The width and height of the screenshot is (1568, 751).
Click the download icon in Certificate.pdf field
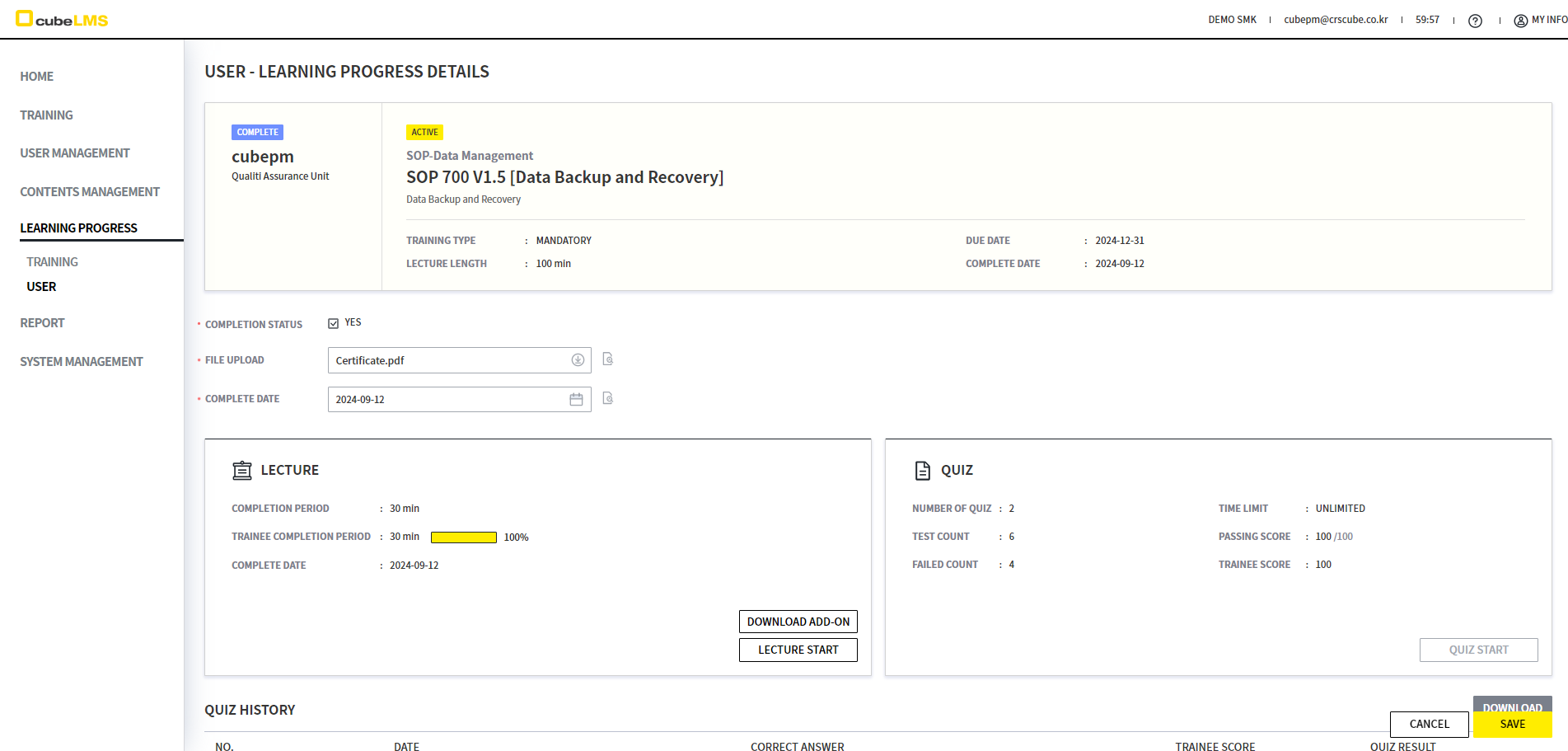578,360
